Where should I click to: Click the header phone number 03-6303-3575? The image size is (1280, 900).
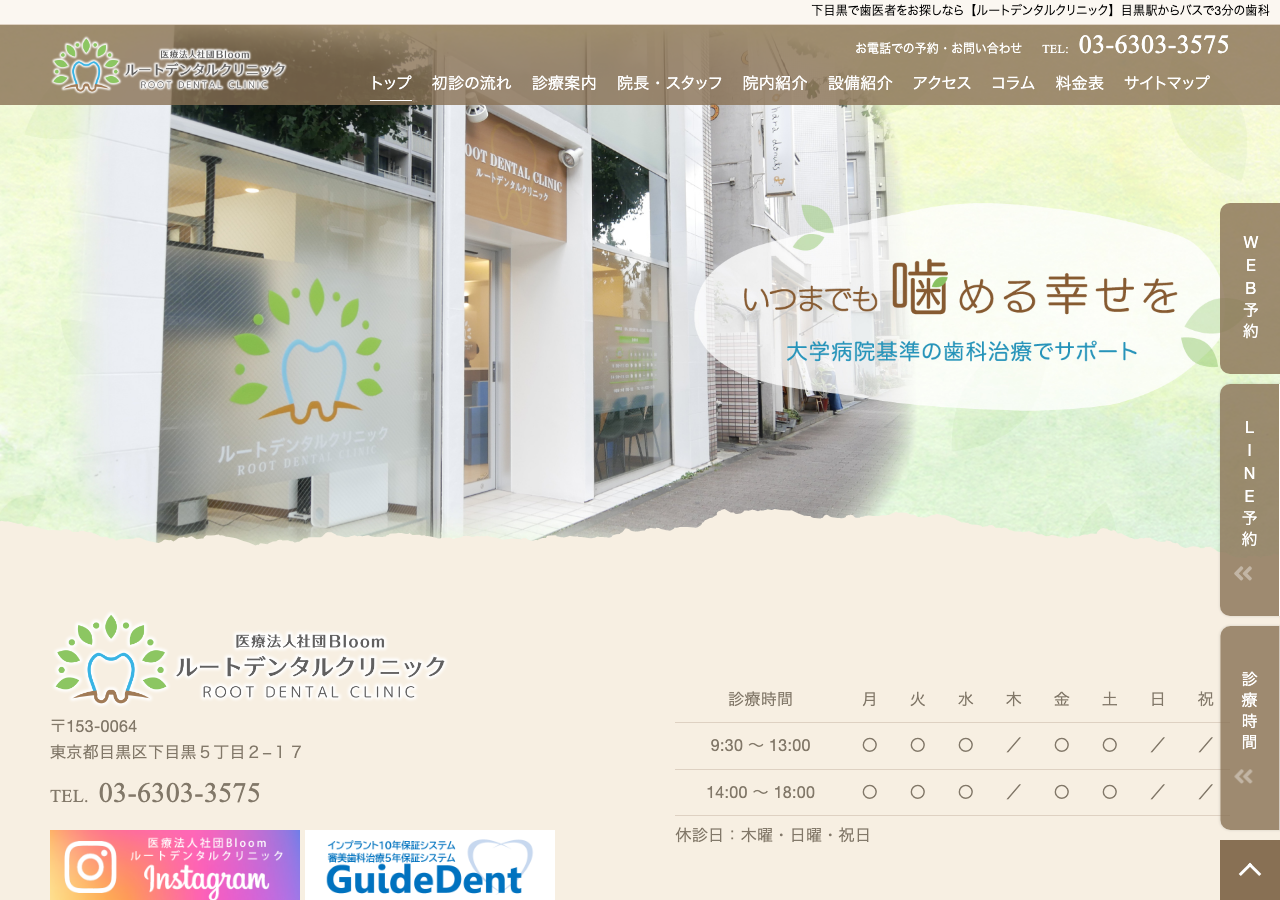coord(1154,45)
